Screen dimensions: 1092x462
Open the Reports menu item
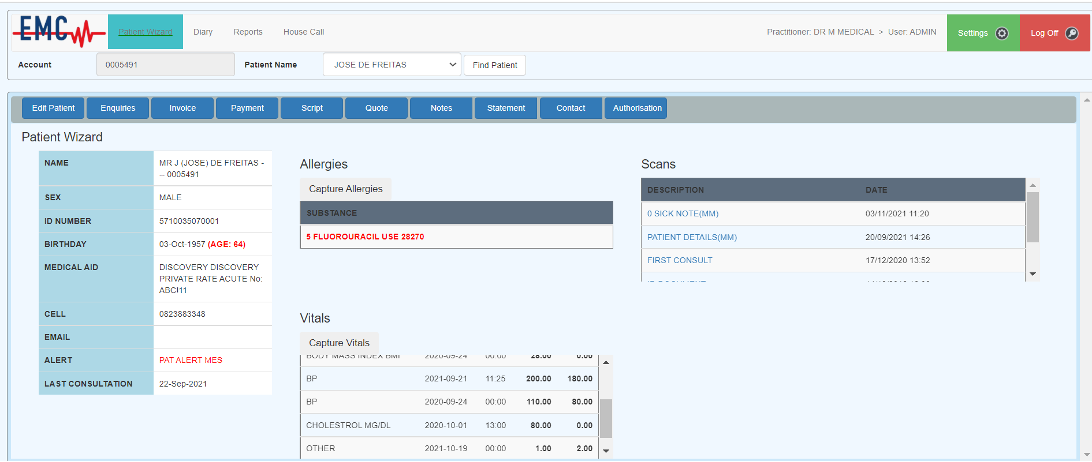pyautogui.click(x=248, y=32)
